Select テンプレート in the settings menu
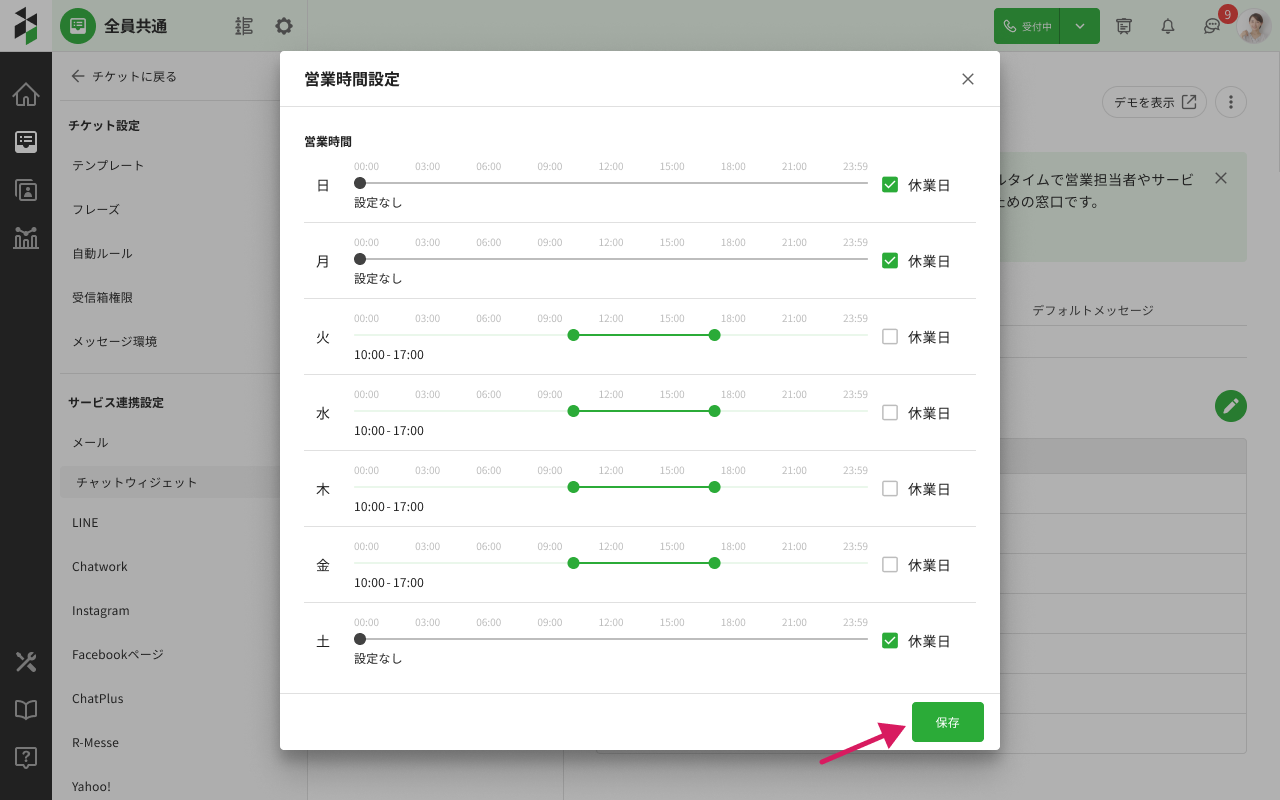Image resolution: width=1280 pixels, height=800 pixels. 108,165
